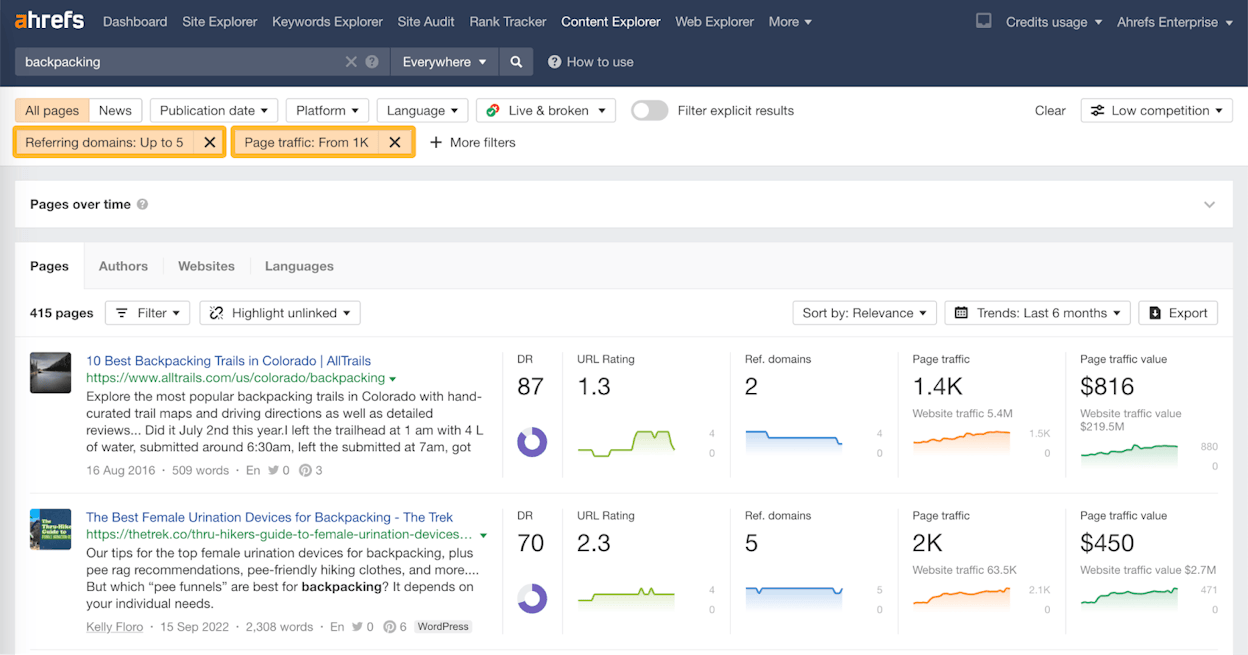Open 10 Best Backpacking Trails in Colorado link
Image resolution: width=1248 pixels, height=655 pixels.
228,361
